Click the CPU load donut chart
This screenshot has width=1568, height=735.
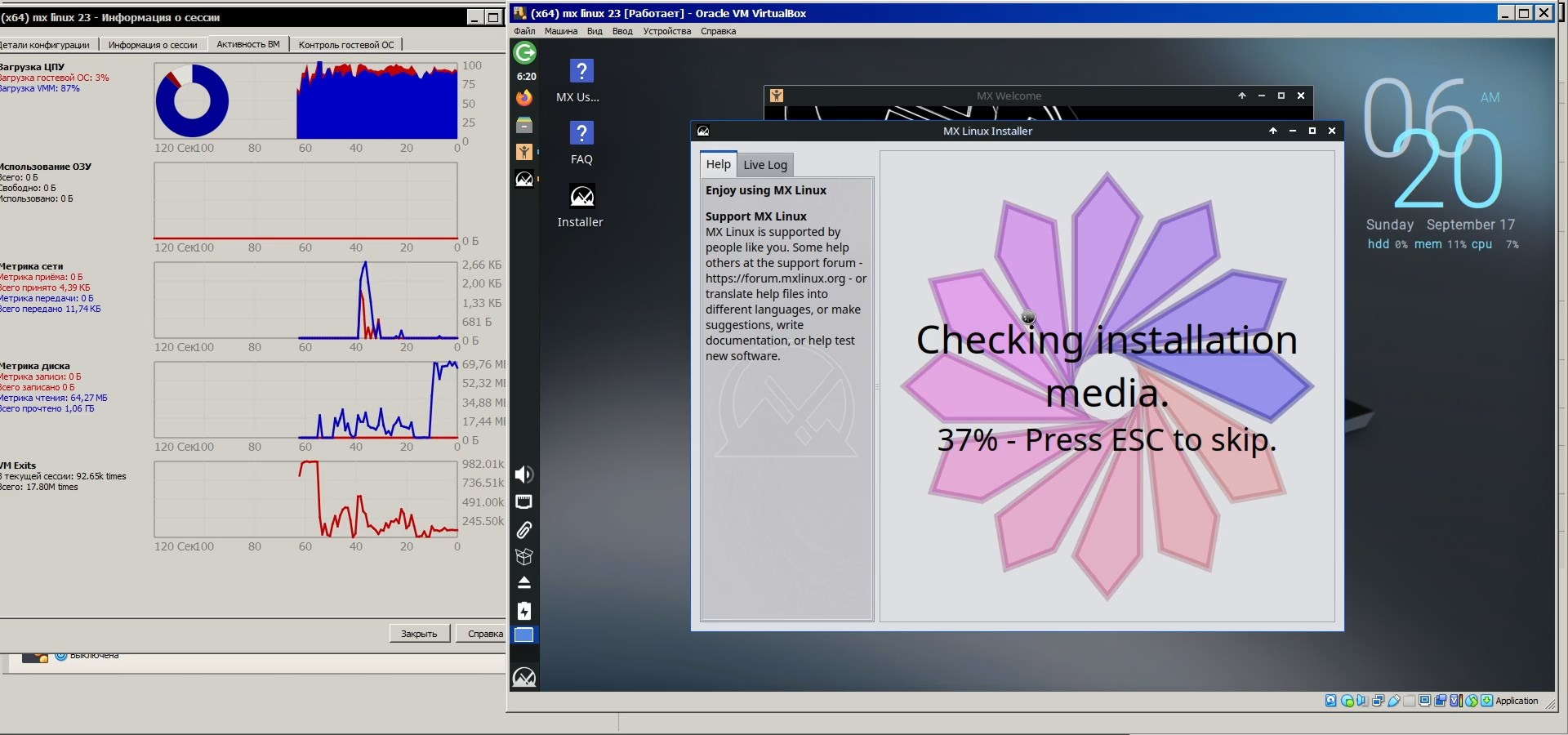tap(192, 100)
